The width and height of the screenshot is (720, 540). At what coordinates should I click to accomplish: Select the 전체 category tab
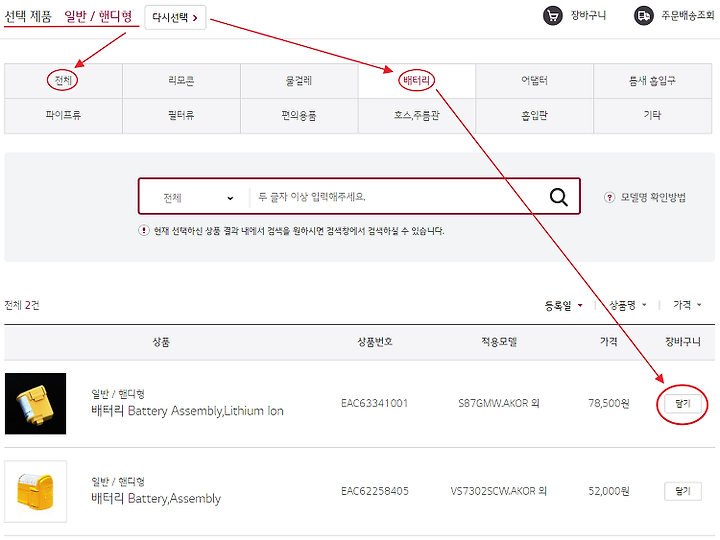click(x=63, y=81)
